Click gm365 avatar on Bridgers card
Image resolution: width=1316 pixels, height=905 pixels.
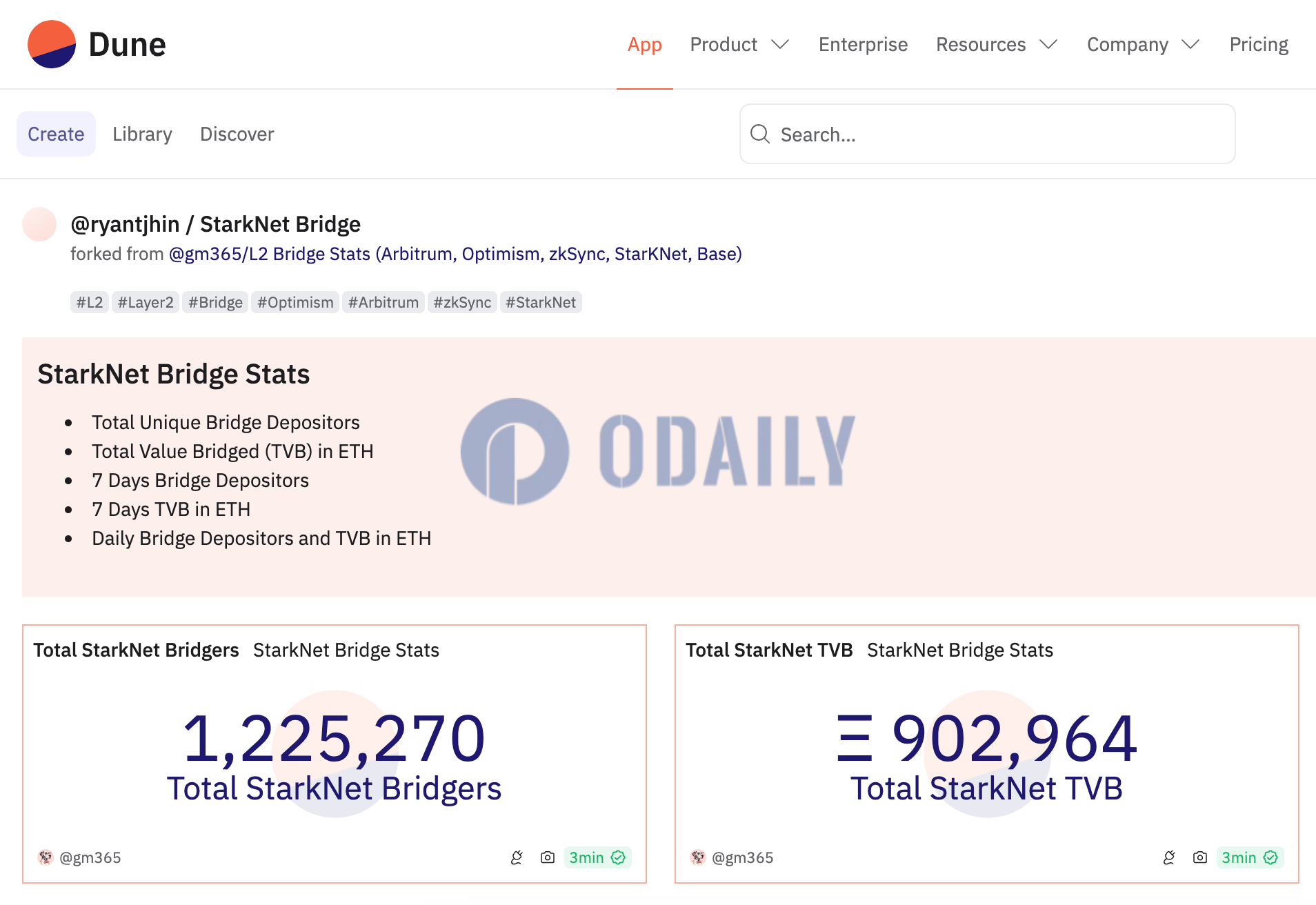pyautogui.click(x=46, y=857)
